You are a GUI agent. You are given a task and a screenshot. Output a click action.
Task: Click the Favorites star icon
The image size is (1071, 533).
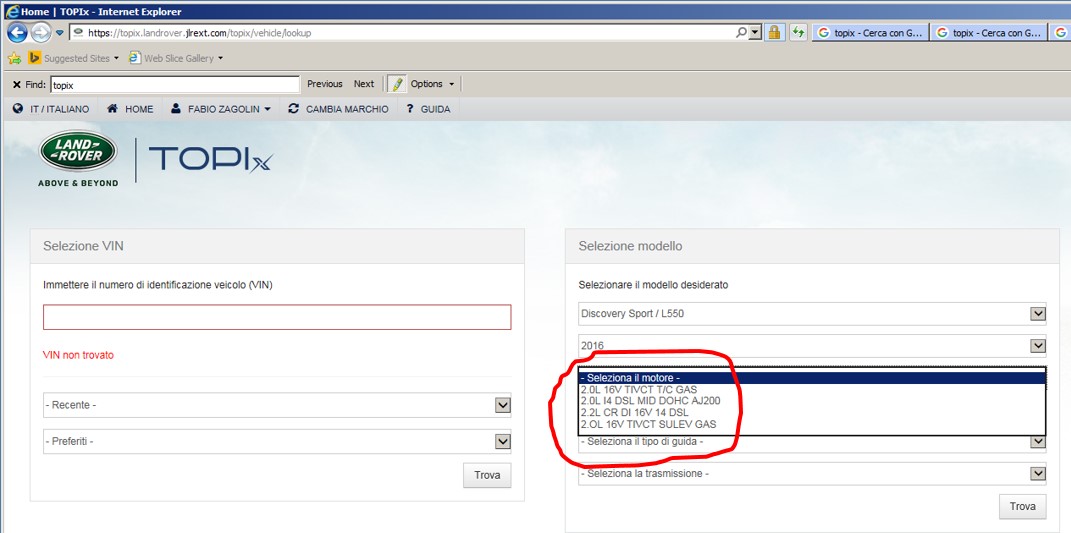pyautogui.click(x=14, y=59)
